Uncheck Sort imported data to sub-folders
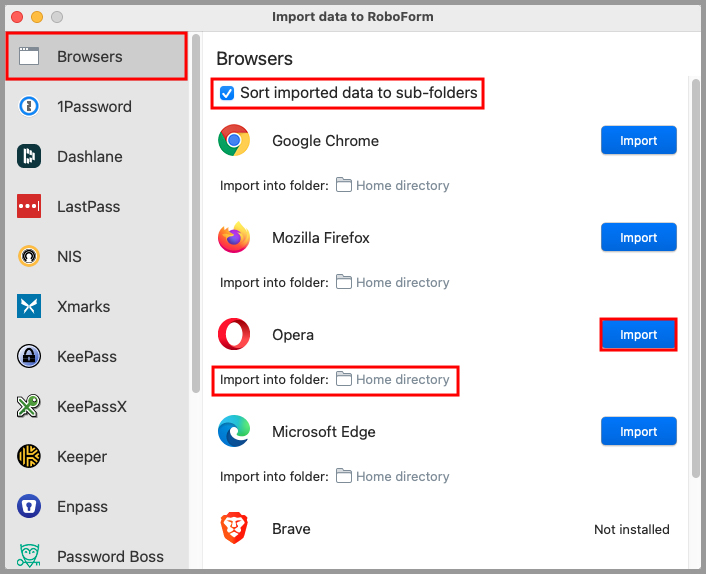 (x=226, y=93)
